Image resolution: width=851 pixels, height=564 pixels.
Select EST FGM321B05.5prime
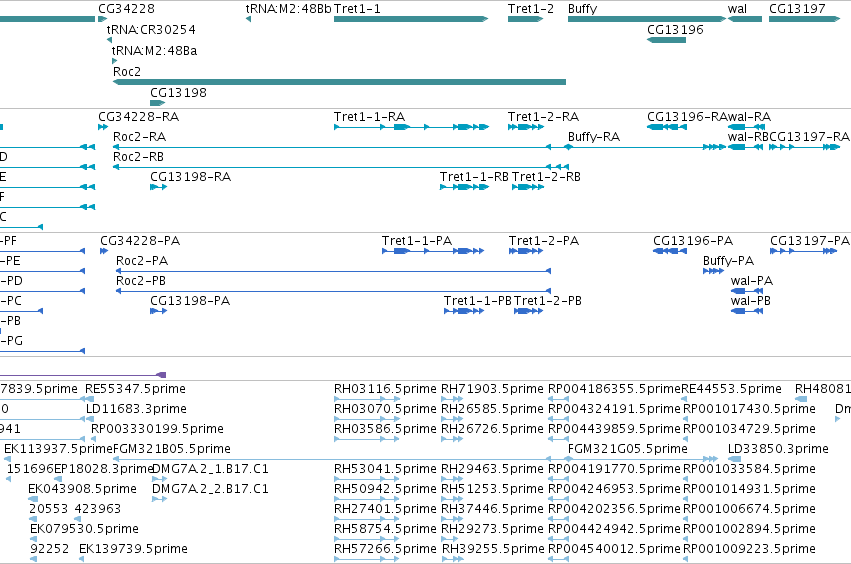tap(172, 449)
